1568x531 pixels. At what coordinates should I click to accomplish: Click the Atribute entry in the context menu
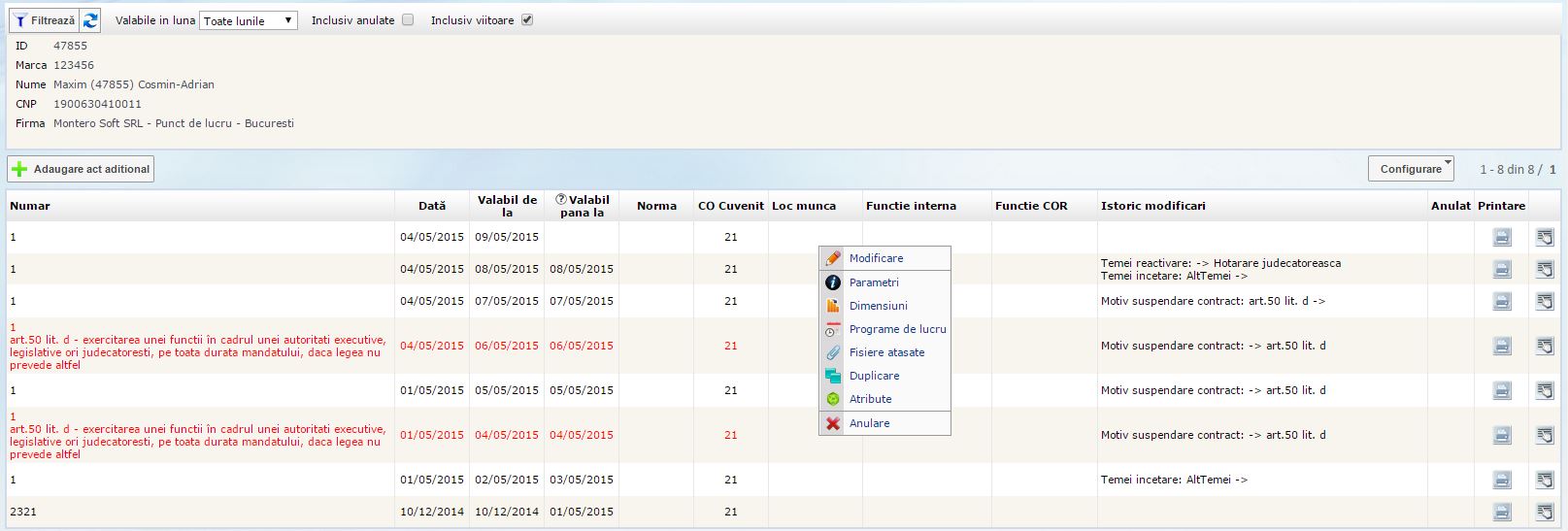[870, 399]
